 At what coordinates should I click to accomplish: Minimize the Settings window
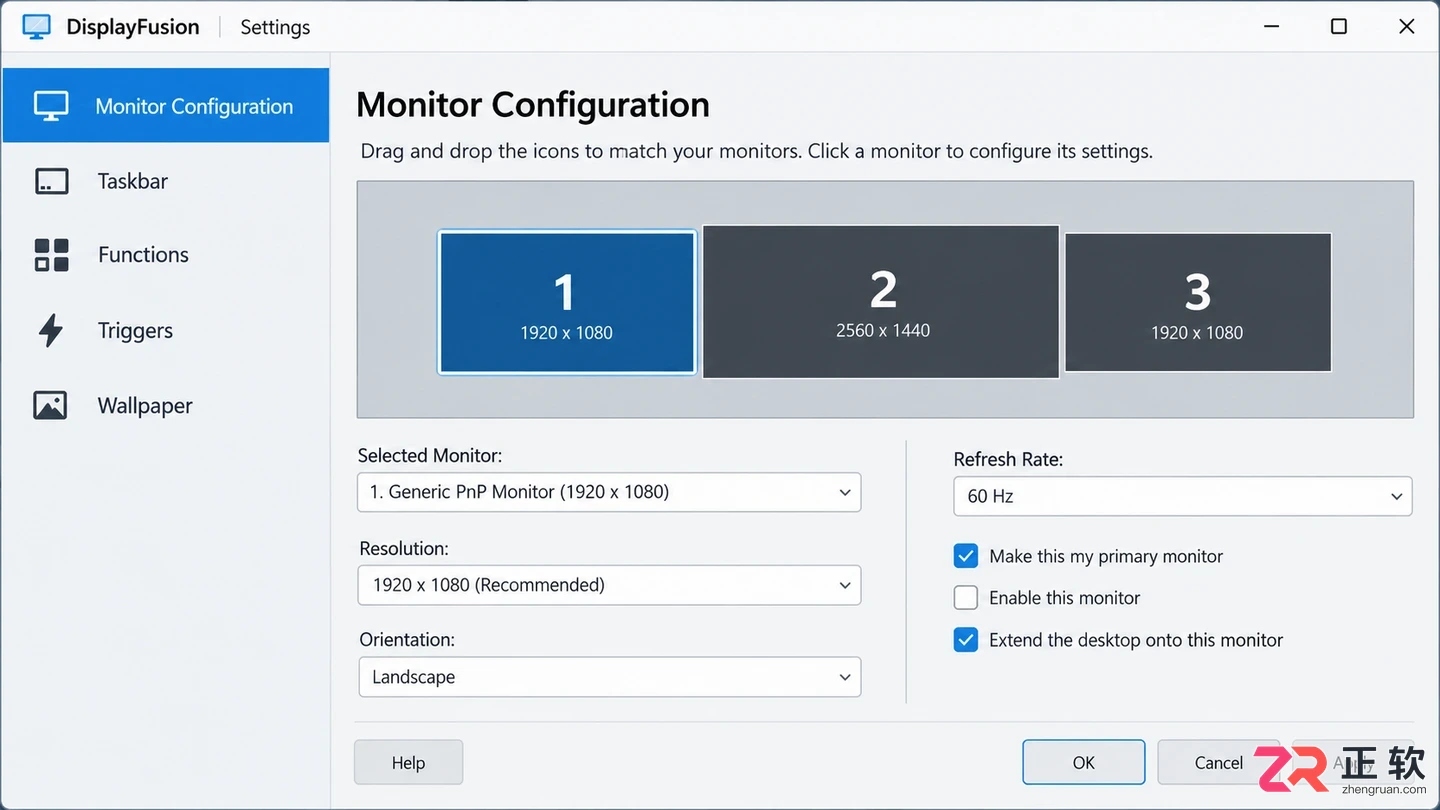click(1271, 27)
